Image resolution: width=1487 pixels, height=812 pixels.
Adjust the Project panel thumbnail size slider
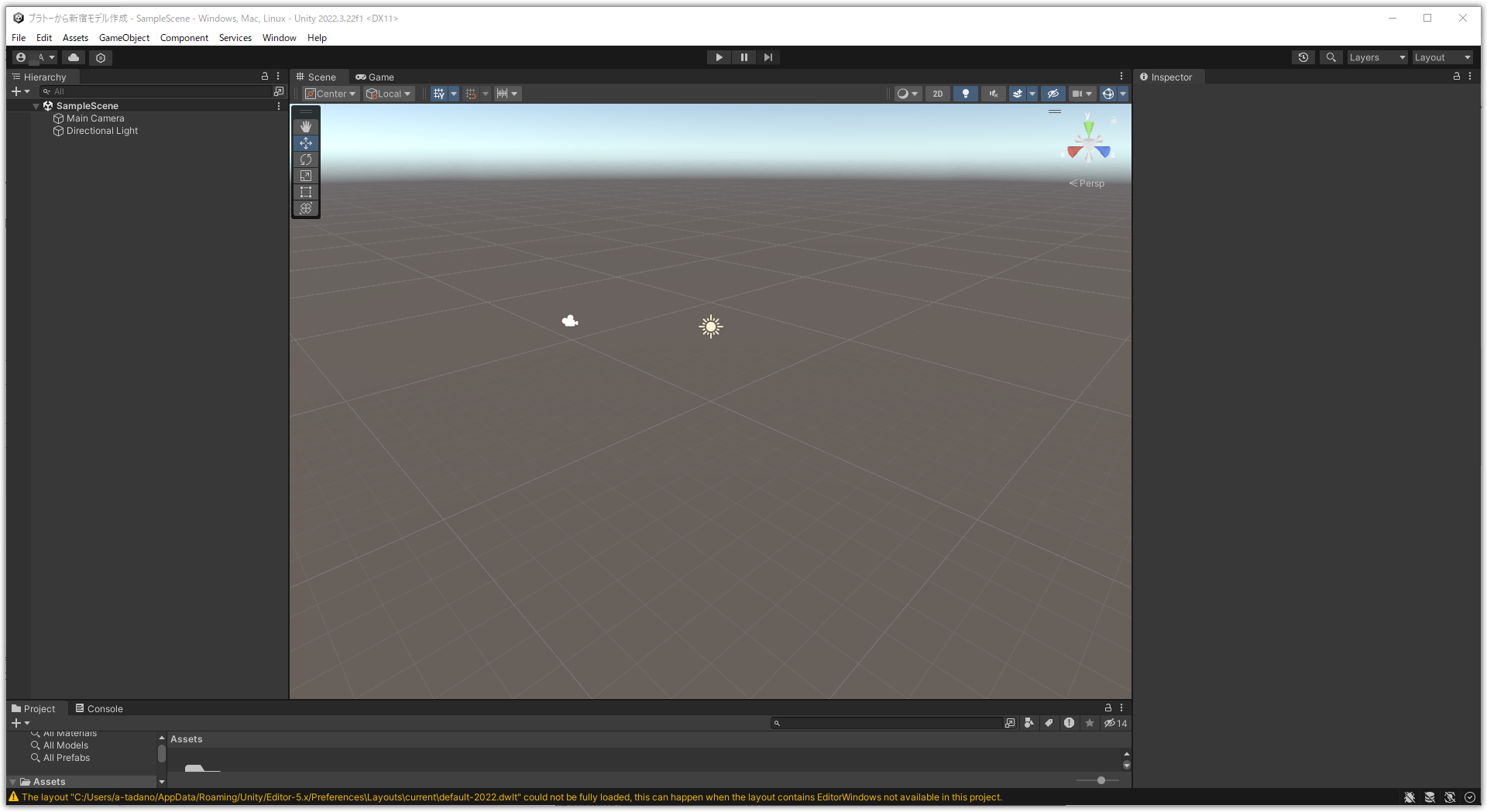pyautogui.click(x=1100, y=780)
